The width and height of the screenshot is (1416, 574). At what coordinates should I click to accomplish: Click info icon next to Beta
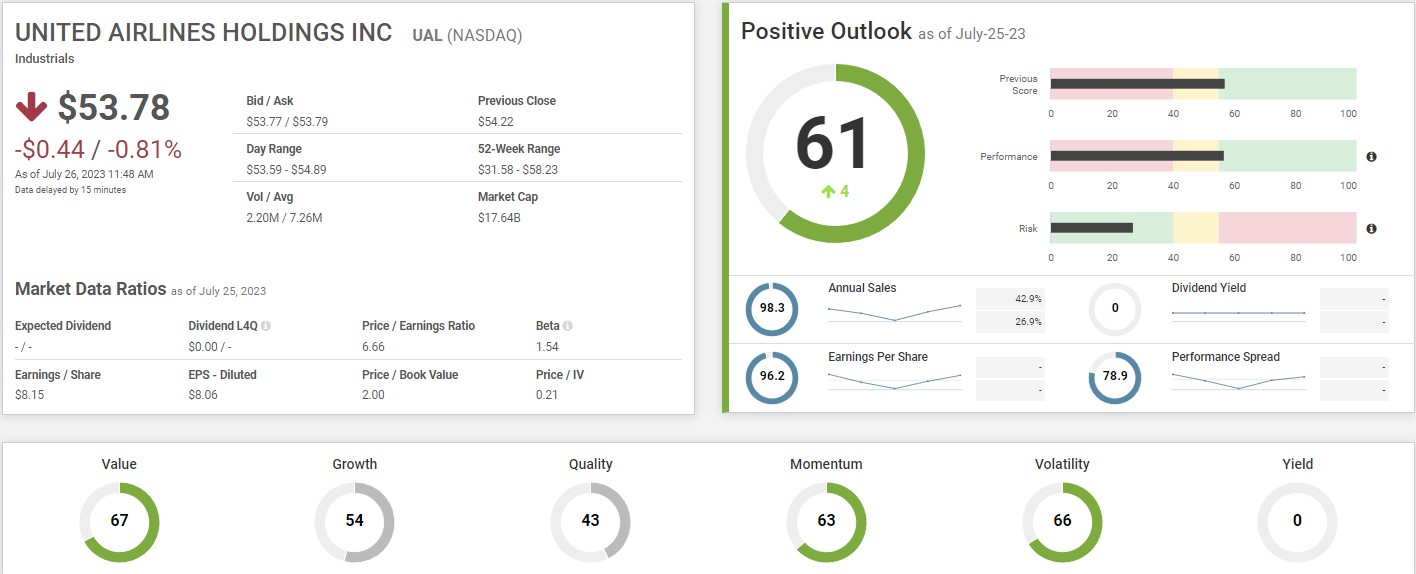567,326
